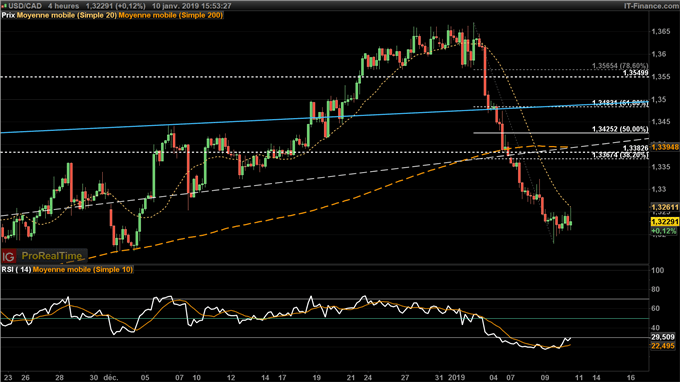Click the date axis label '16'
Screen dimensions: 680x382
[x=631, y=377]
